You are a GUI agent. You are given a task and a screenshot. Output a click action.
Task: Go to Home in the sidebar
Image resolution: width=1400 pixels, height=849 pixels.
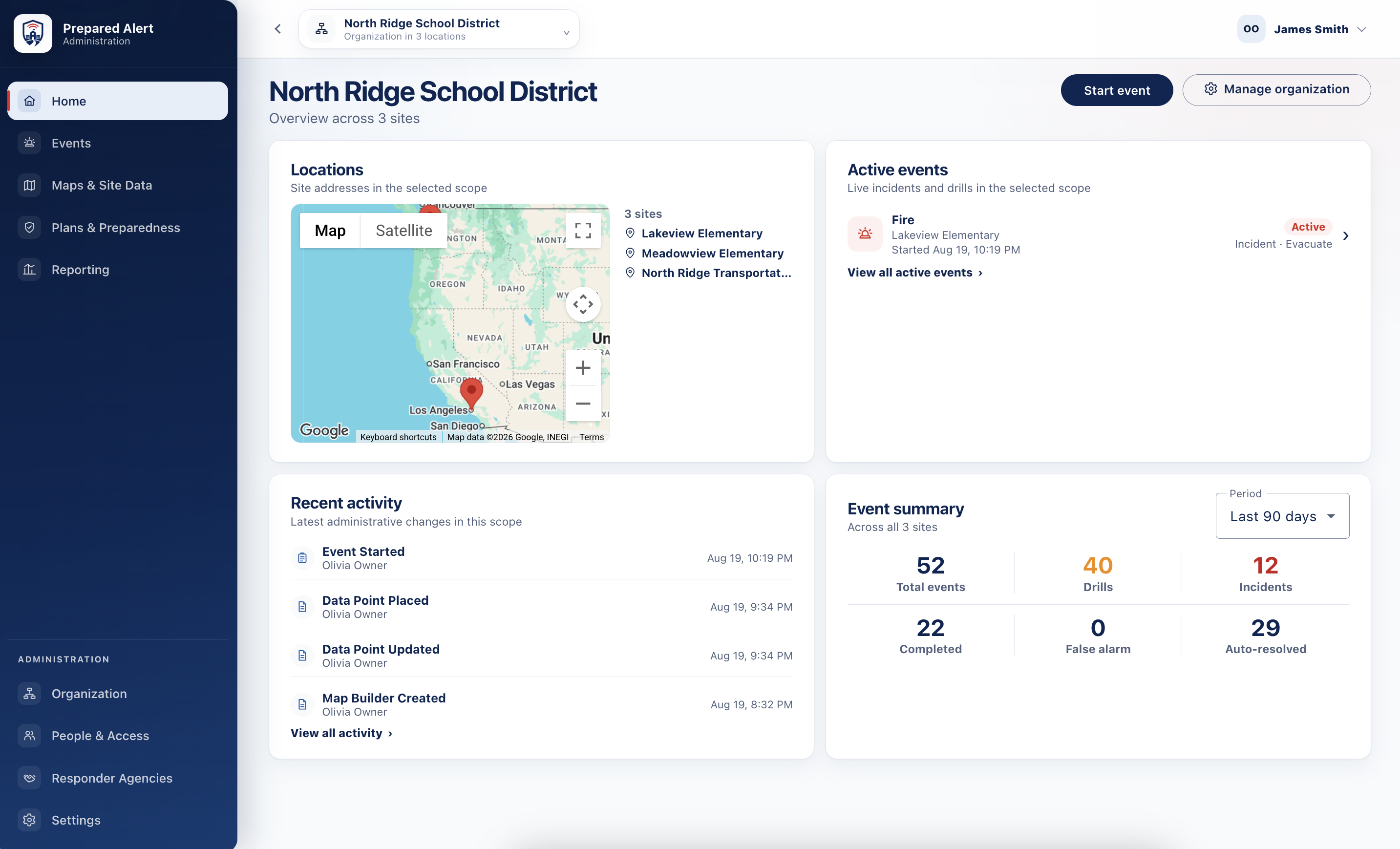coord(118,101)
